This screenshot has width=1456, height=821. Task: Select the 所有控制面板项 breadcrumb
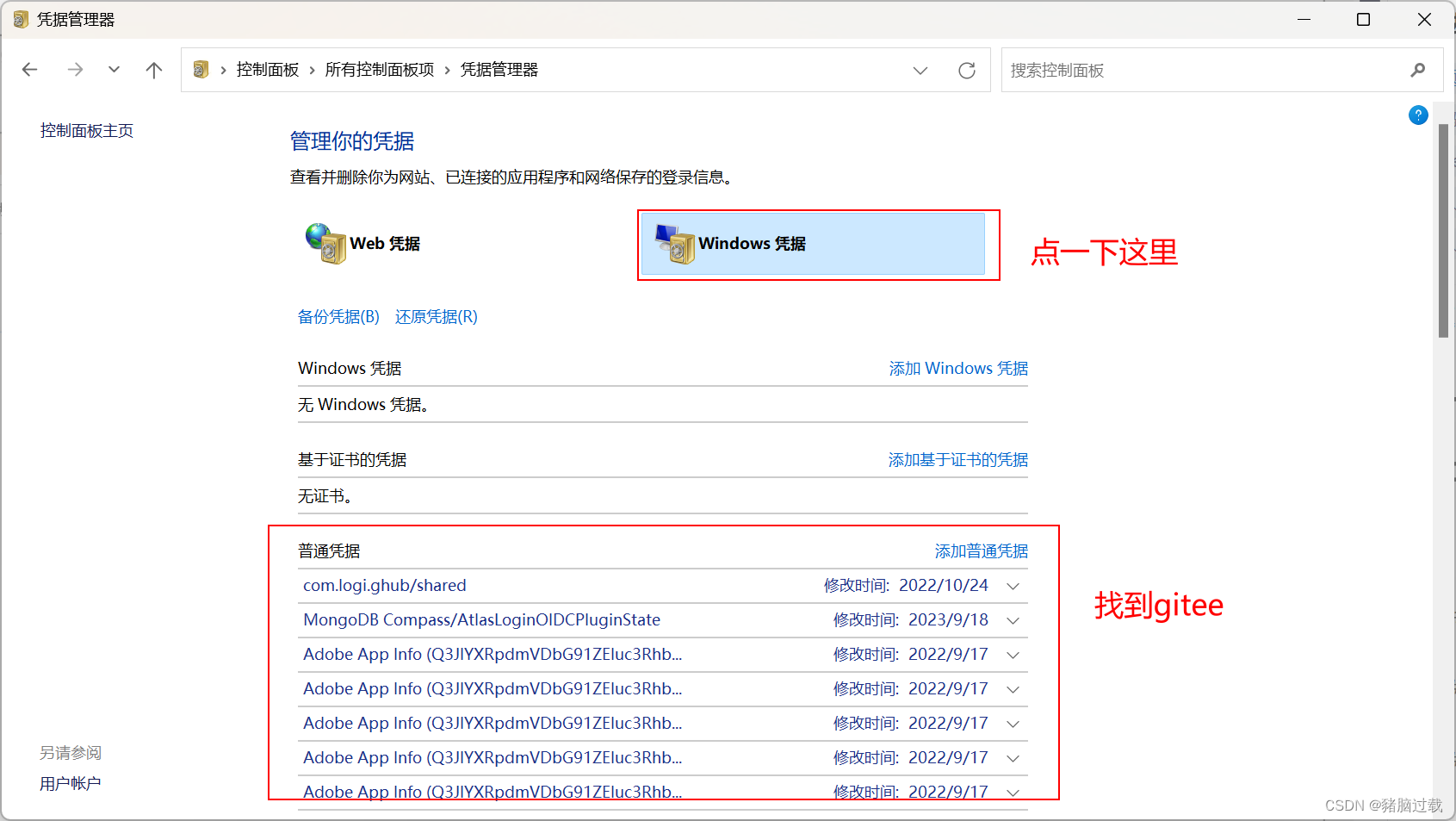coord(380,70)
